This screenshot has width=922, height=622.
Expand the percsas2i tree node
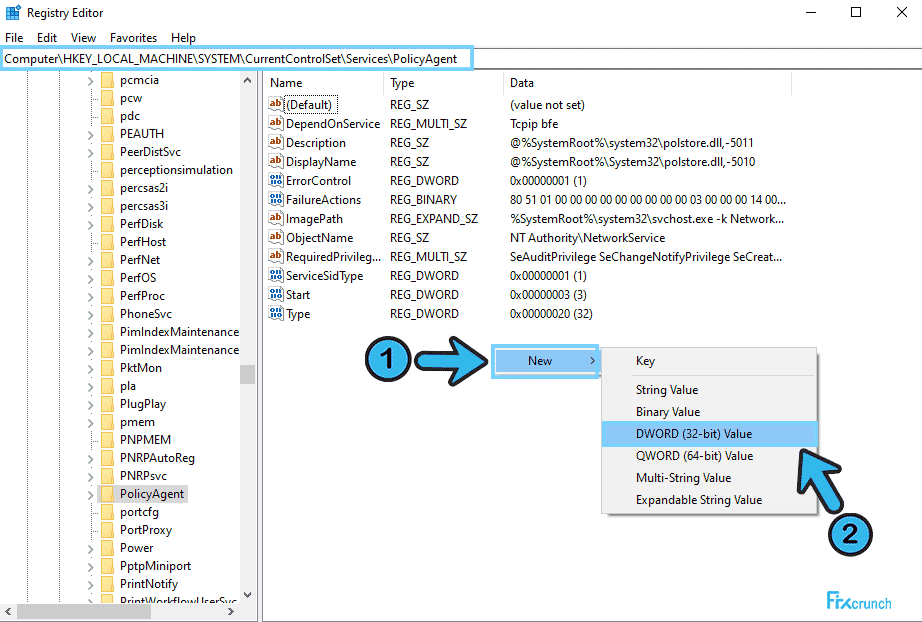click(x=91, y=189)
